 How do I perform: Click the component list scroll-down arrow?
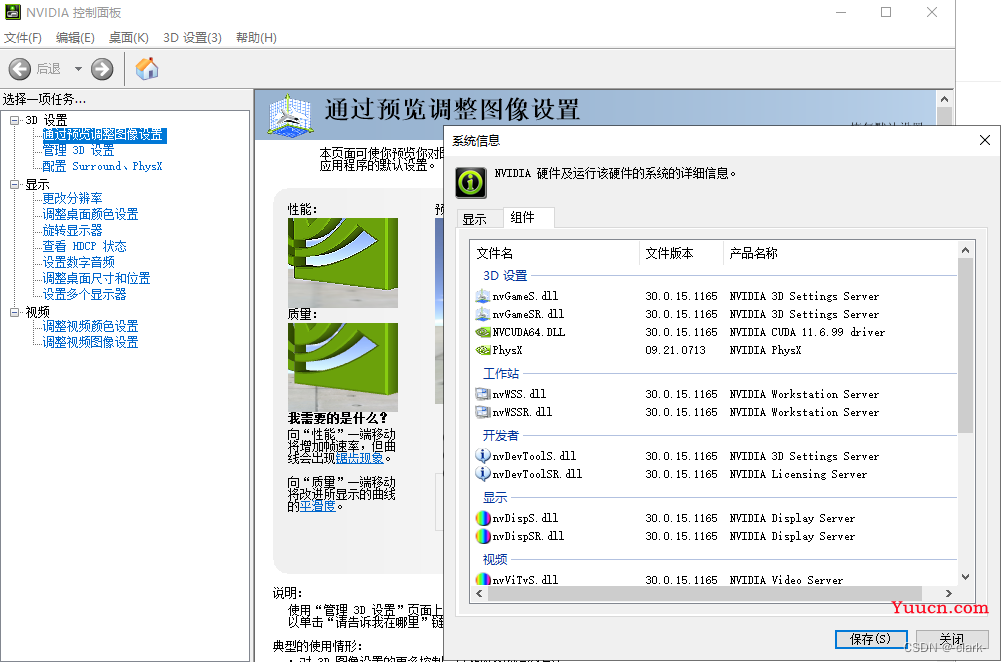coord(965,577)
